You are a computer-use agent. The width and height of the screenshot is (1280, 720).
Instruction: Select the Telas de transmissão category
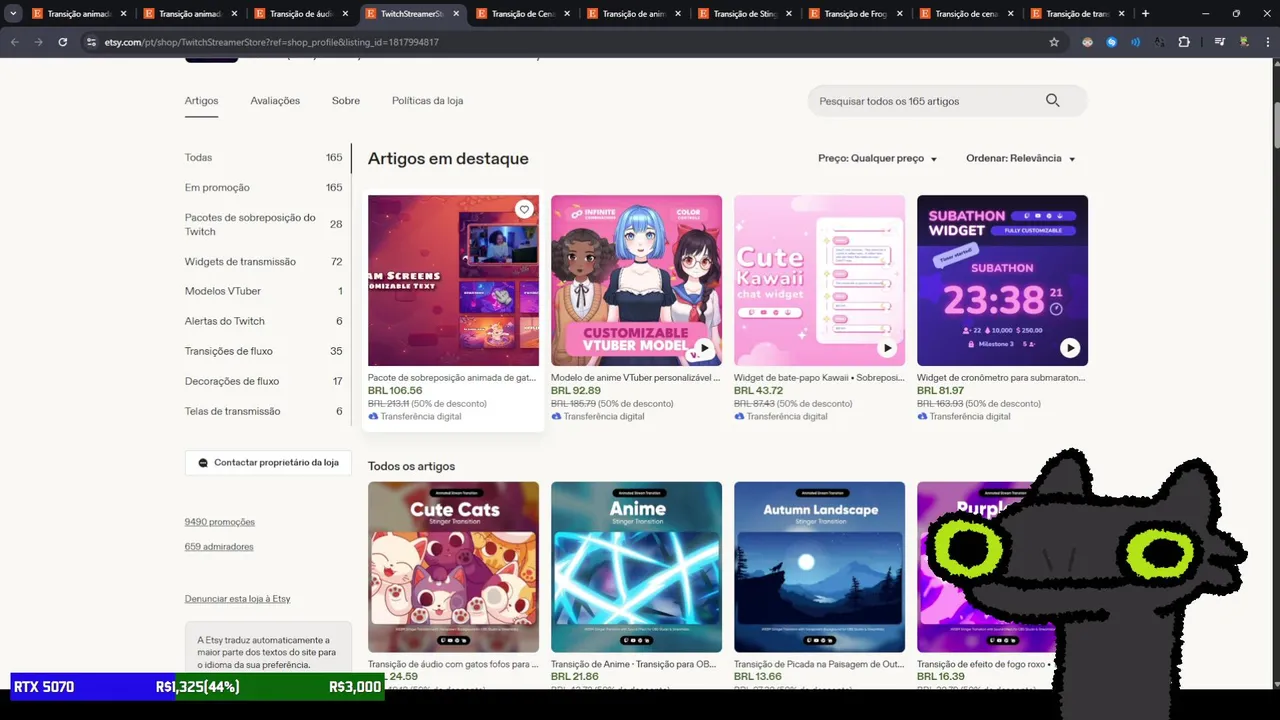(264, 411)
